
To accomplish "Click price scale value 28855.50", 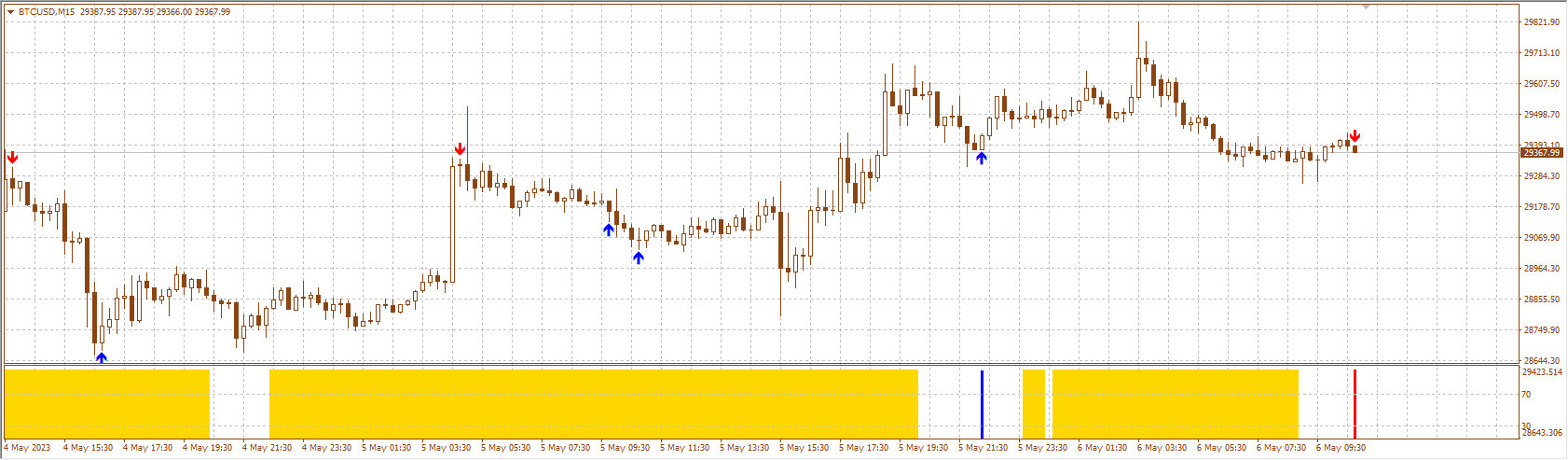I will click(1542, 300).
